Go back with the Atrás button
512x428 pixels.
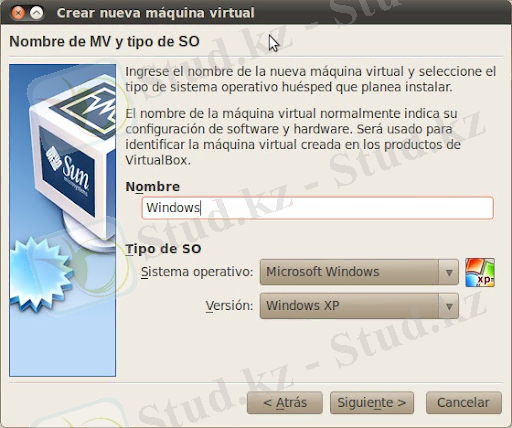click(x=285, y=403)
